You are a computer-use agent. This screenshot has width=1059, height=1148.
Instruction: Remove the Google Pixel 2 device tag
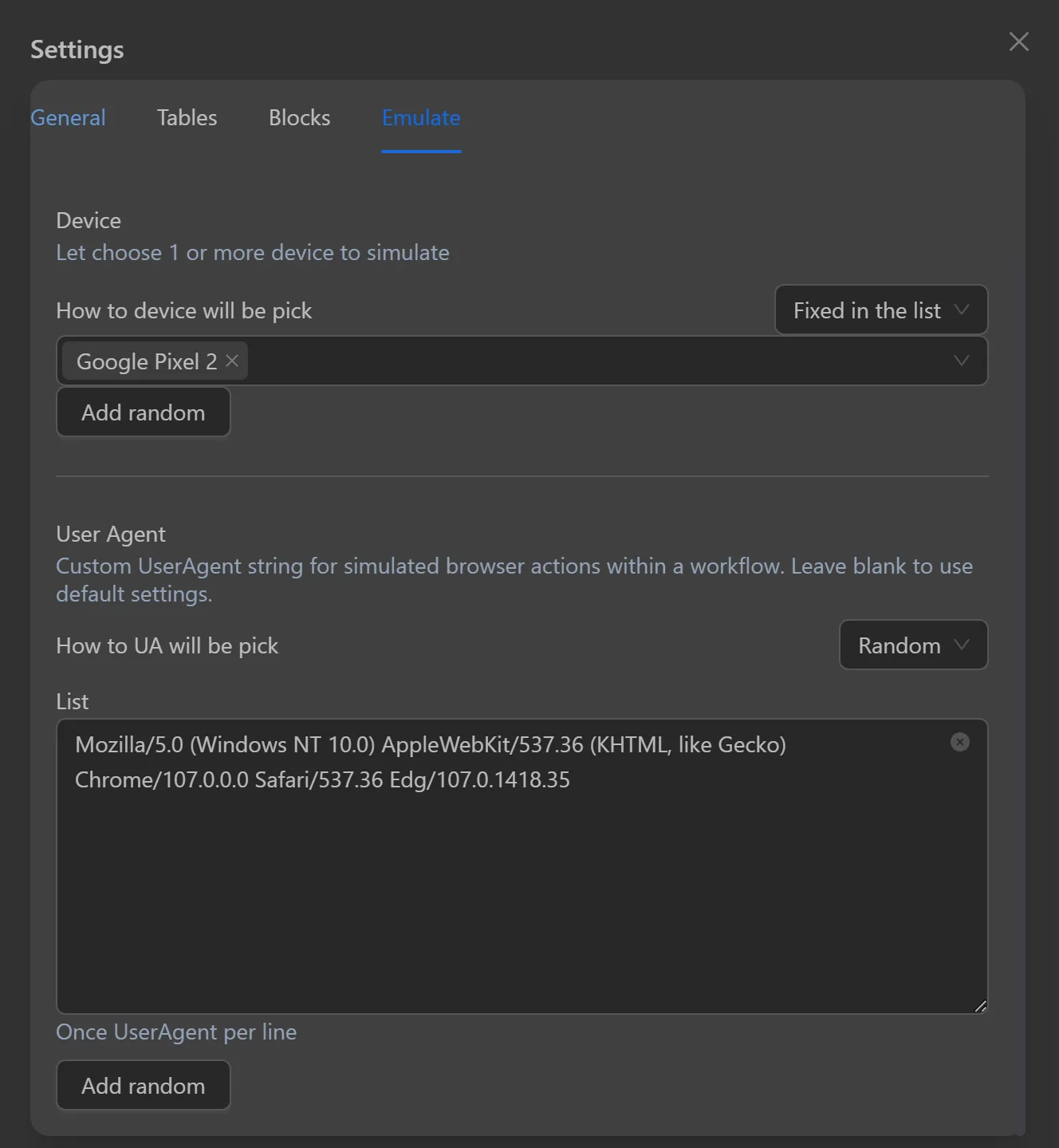pos(231,361)
